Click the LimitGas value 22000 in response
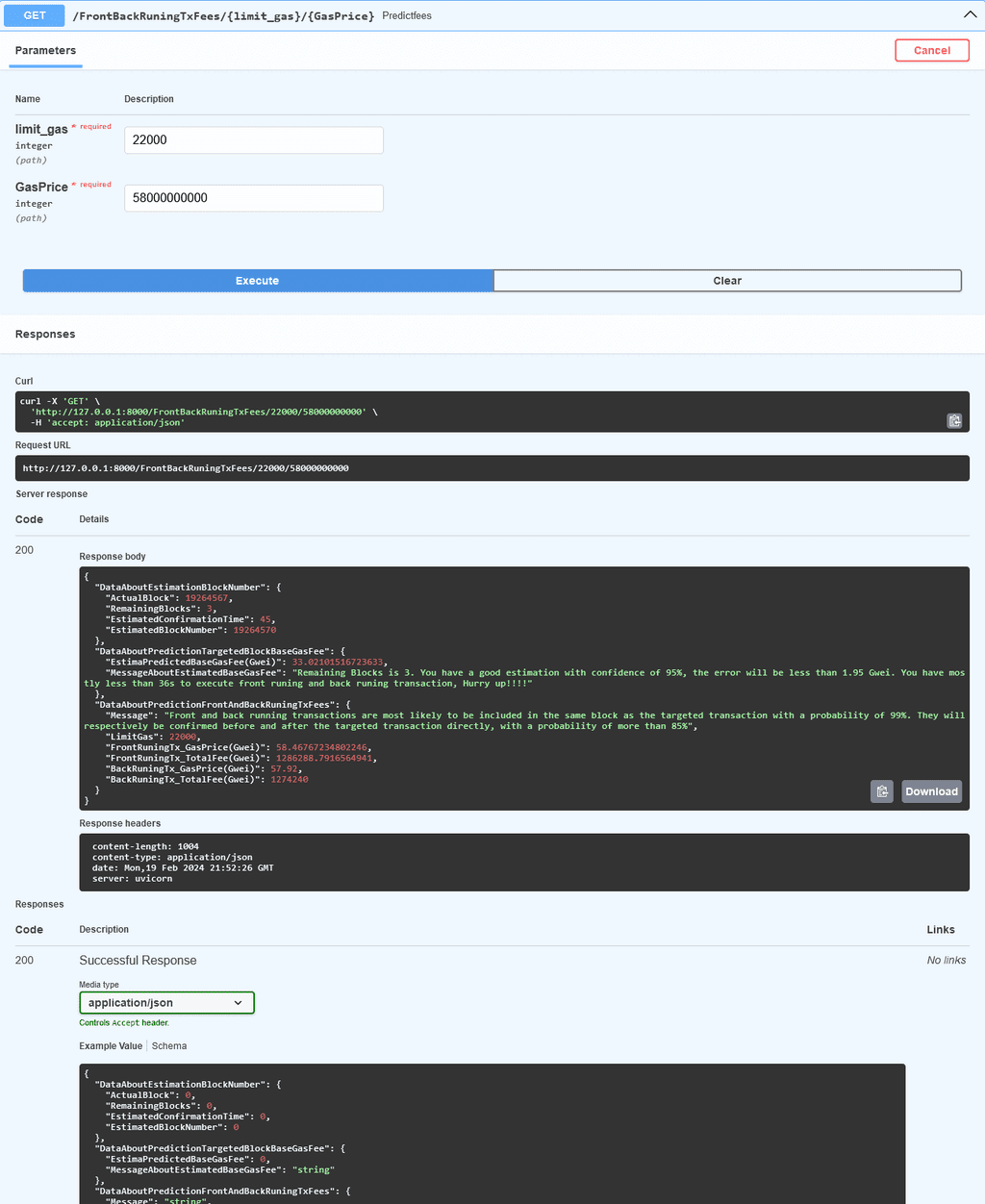985x1204 pixels. 183,737
